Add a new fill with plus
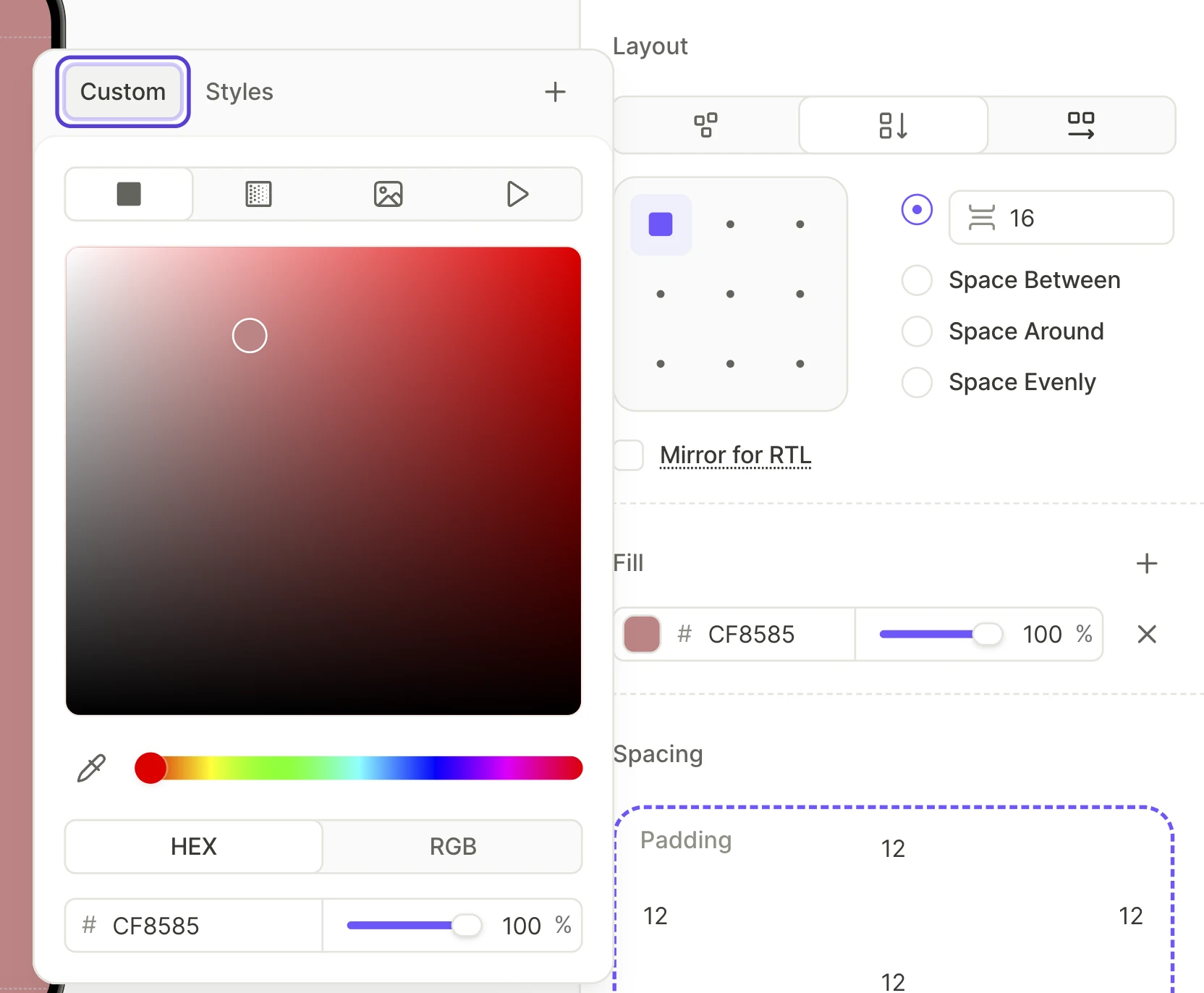1204x993 pixels. pos(1147,563)
